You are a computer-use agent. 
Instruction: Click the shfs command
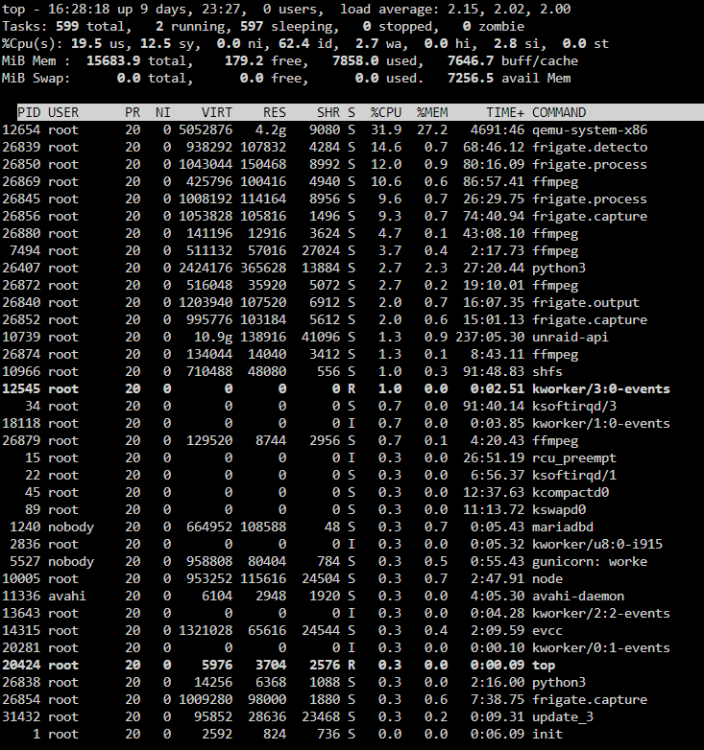coord(547,372)
